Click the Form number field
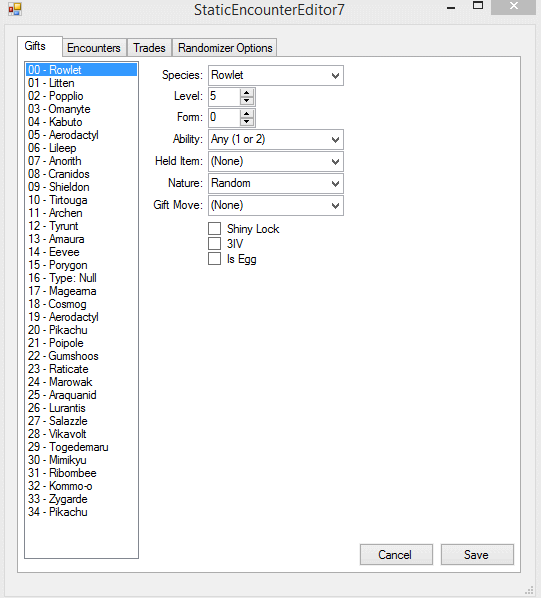Image resolution: width=541 pixels, height=598 pixels. coord(224,117)
